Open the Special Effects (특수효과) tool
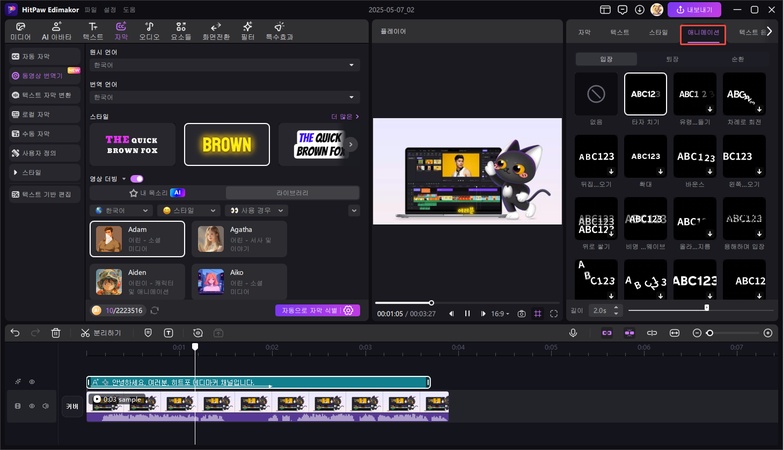 [x=279, y=31]
